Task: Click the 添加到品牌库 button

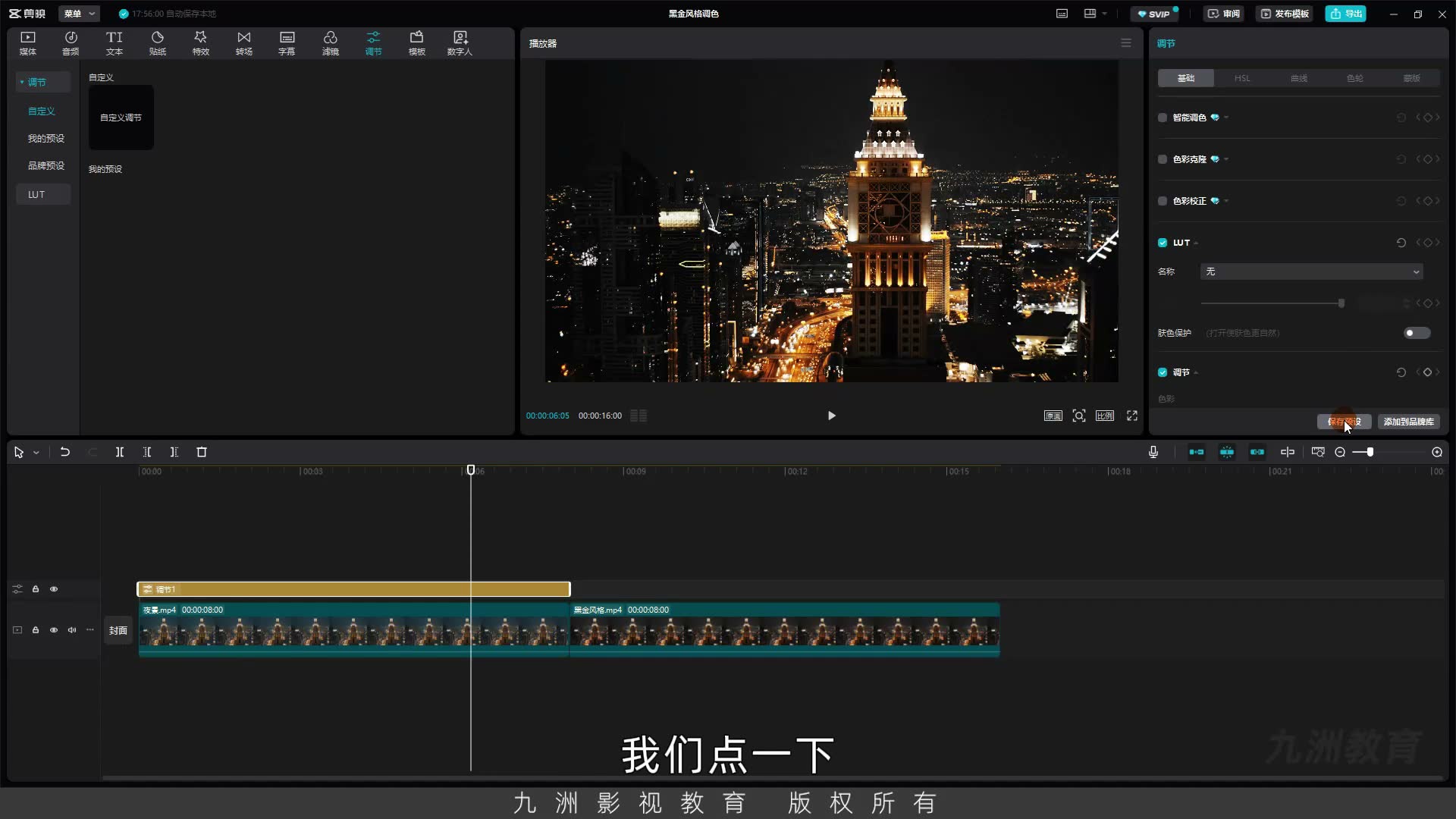Action: (x=1408, y=422)
